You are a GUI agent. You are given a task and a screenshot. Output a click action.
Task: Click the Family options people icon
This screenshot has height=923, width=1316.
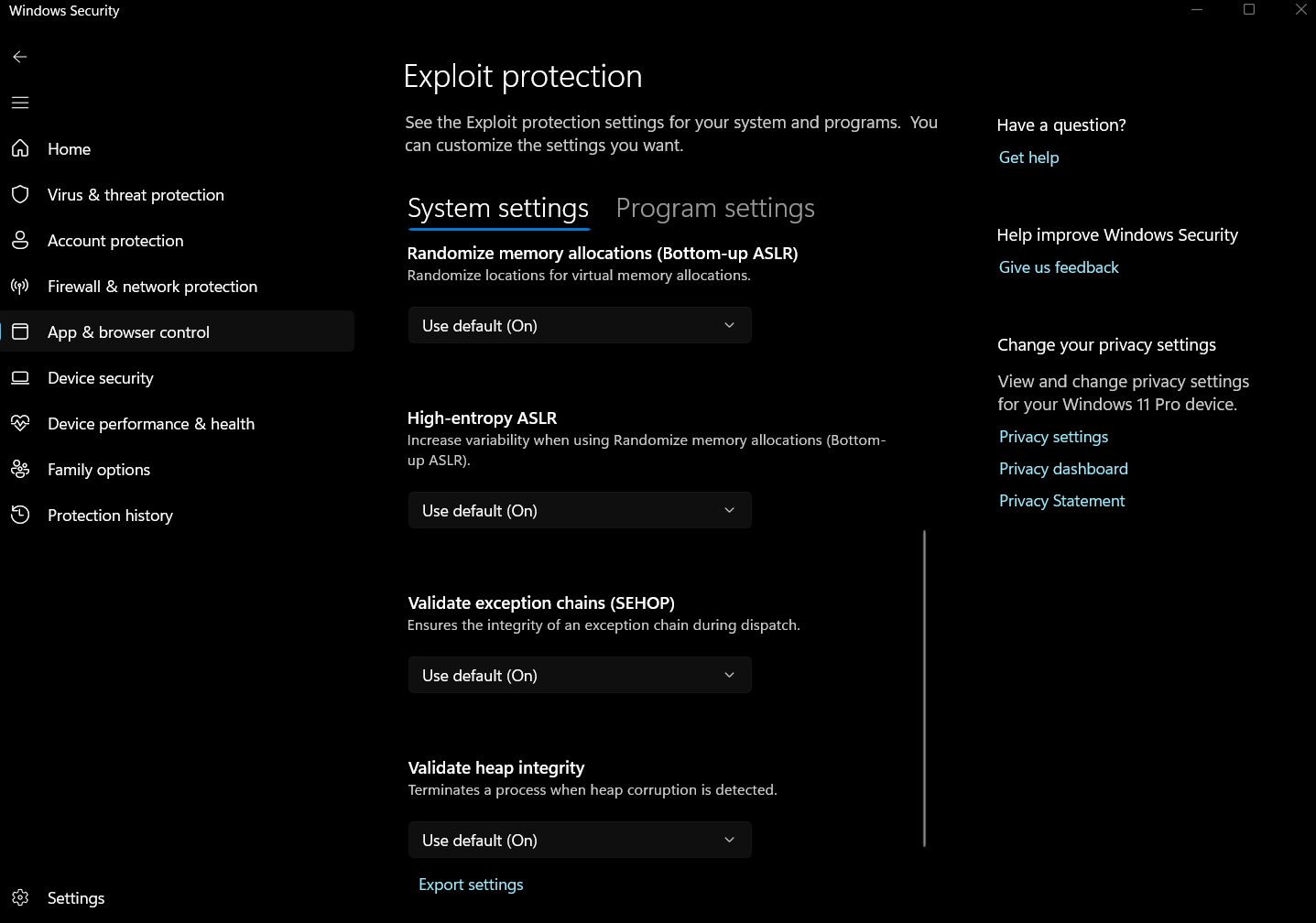(20, 469)
